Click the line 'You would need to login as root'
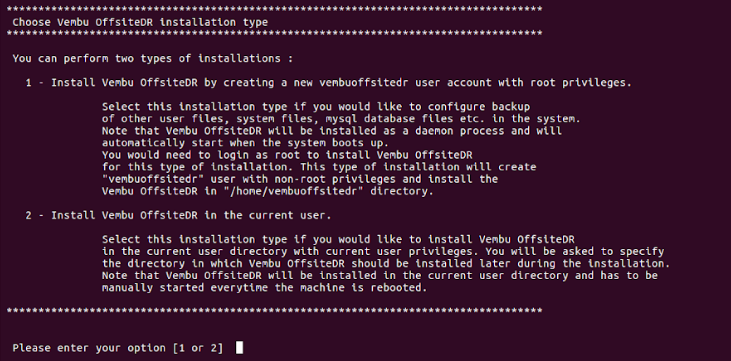 pyautogui.click(x=287, y=155)
